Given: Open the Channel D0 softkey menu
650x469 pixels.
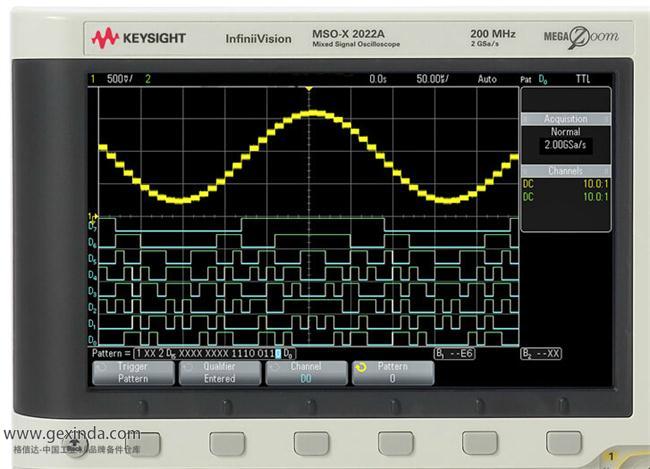Looking at the screenshot, I should pyautogui.click(x=306, y=373).
